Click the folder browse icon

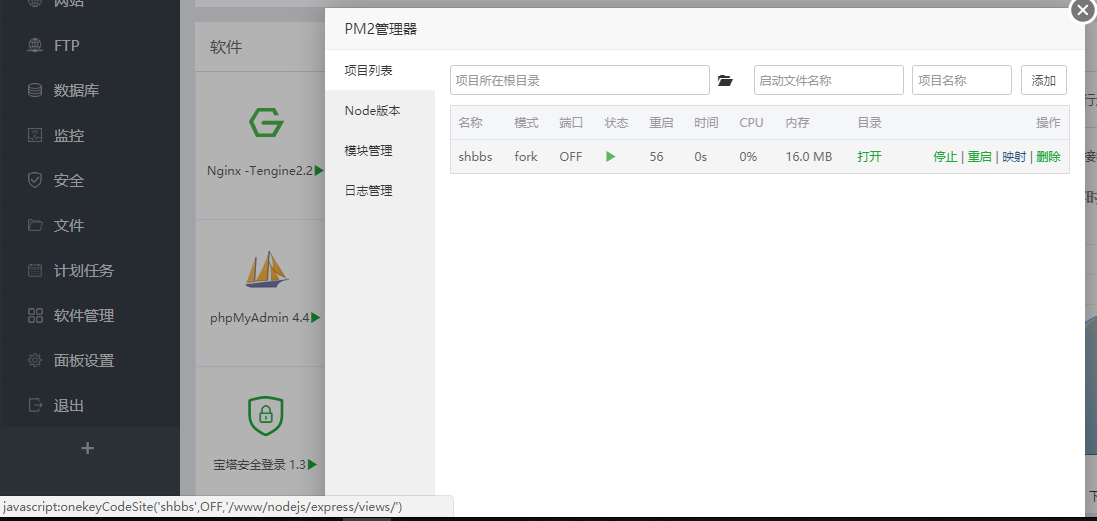[726, 81]
